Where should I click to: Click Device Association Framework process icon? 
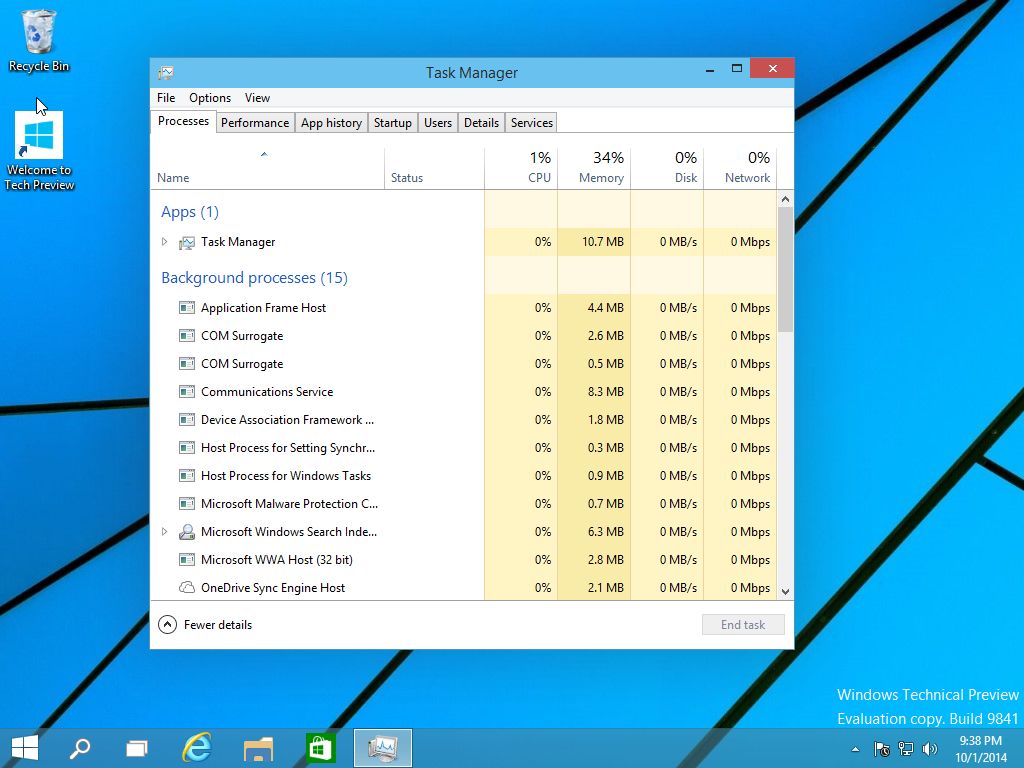coord(187,420)
